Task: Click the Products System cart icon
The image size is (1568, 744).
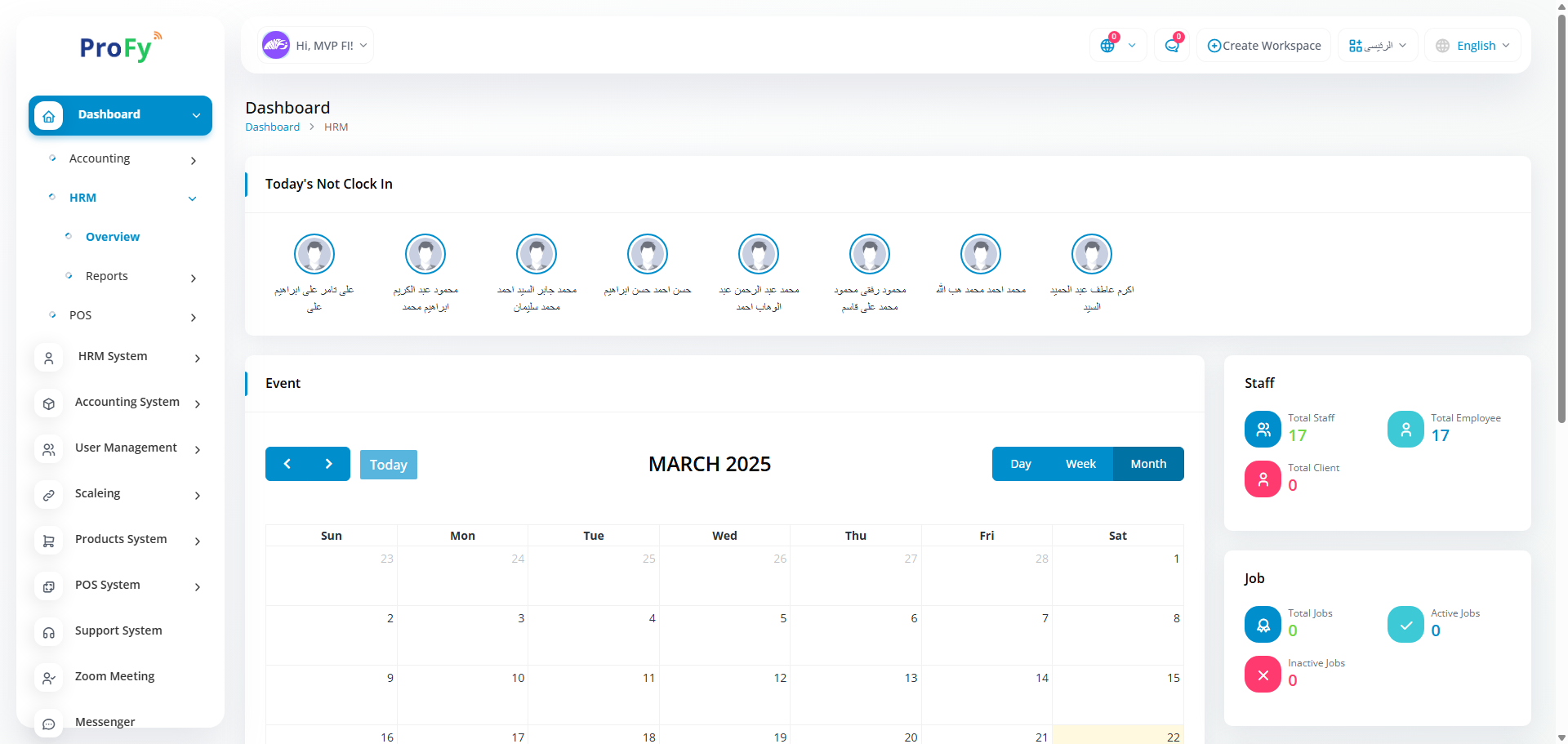Action: coord(49,541)
